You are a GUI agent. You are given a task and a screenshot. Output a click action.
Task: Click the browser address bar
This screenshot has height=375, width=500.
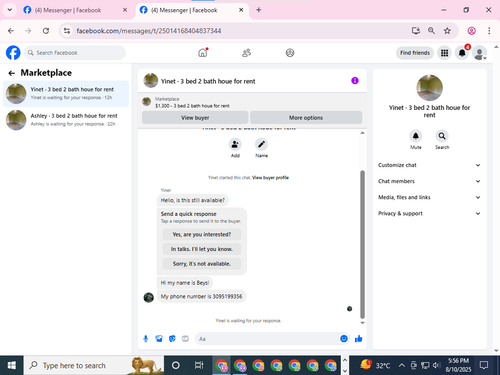tap(240, 31)
